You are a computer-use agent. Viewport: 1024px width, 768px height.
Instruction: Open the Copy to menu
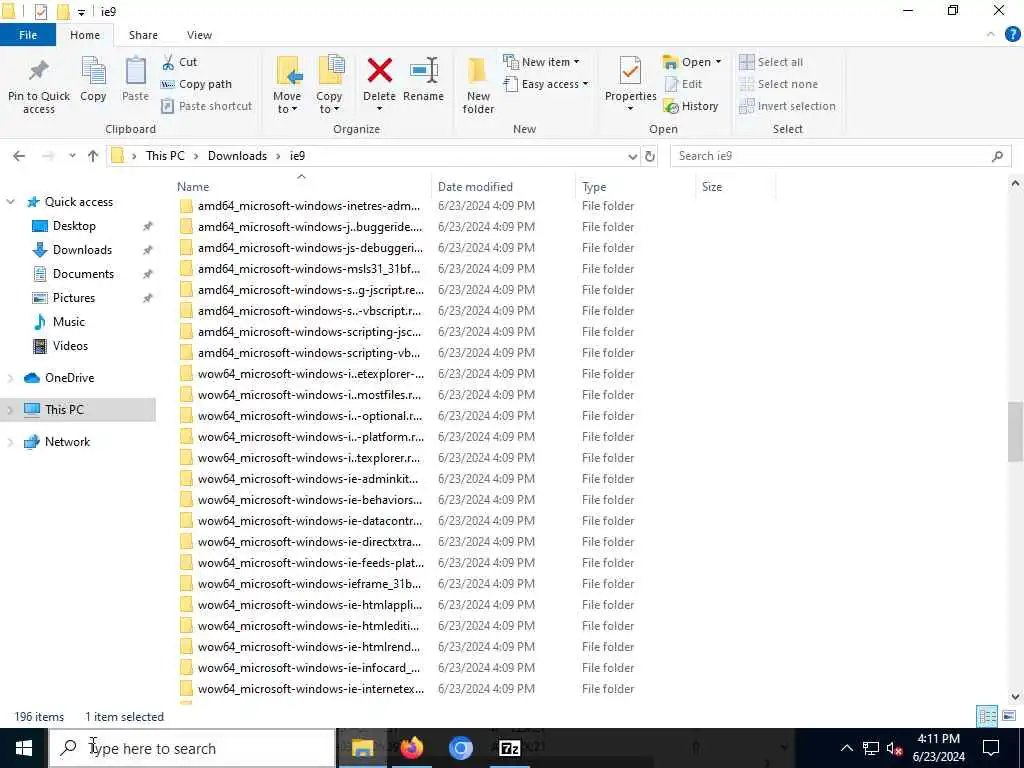pos(329,85)
